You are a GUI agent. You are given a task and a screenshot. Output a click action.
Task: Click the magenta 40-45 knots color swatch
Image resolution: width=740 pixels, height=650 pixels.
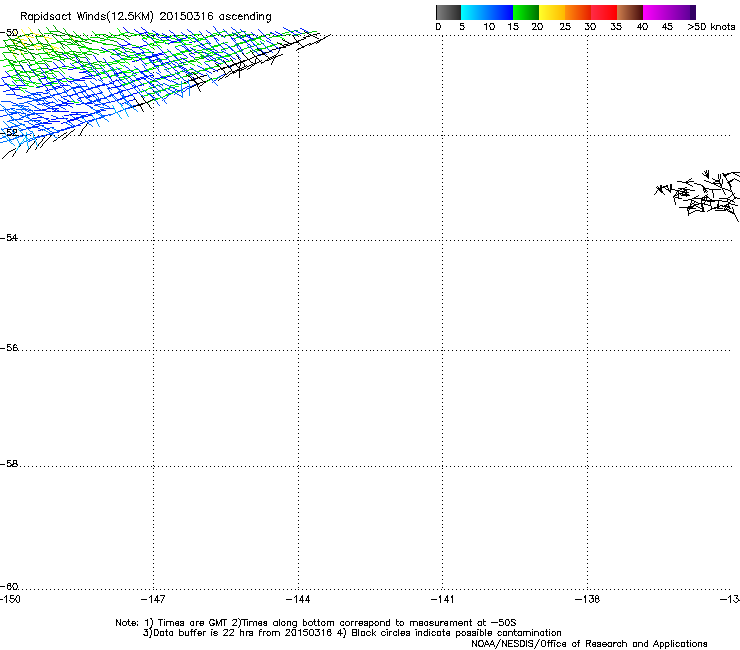point(656,12)
